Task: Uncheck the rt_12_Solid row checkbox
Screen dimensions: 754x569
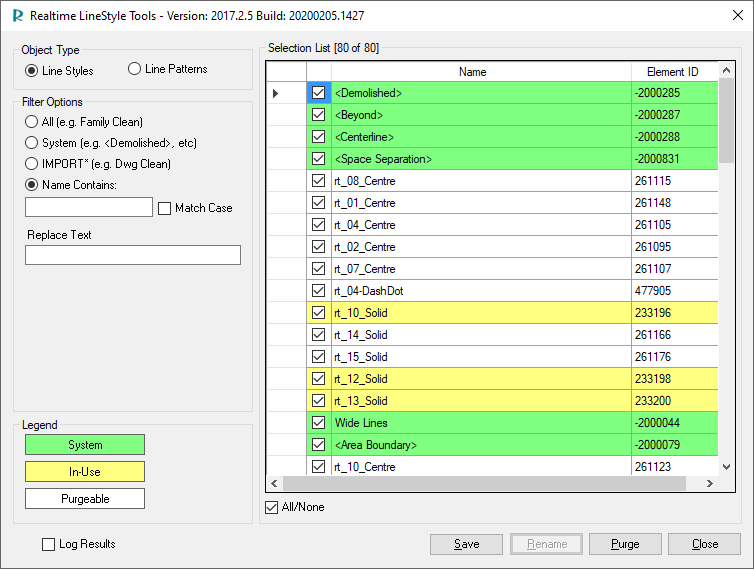Action: [x=318, y=379]
